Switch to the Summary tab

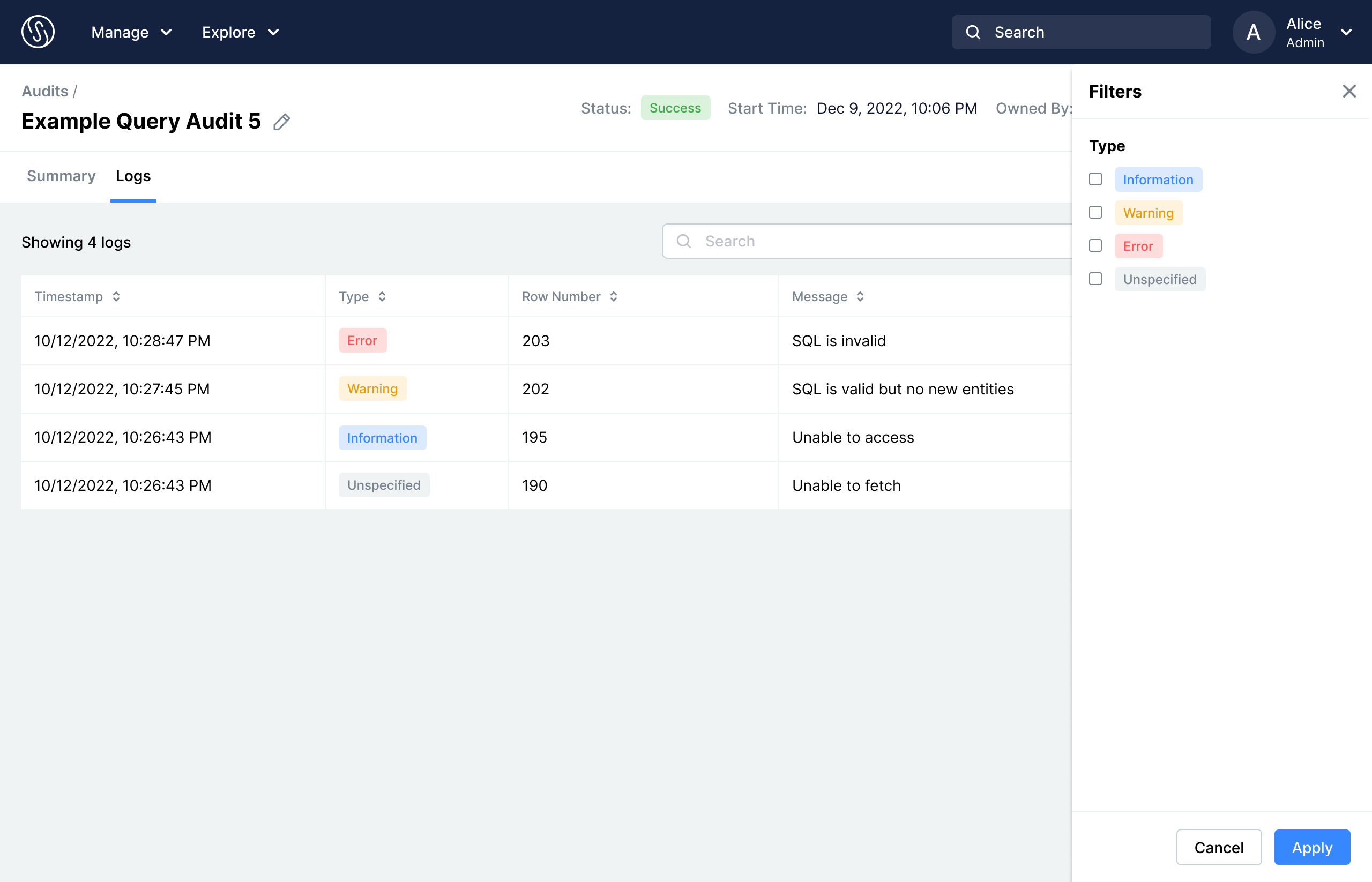coord(61,176)
